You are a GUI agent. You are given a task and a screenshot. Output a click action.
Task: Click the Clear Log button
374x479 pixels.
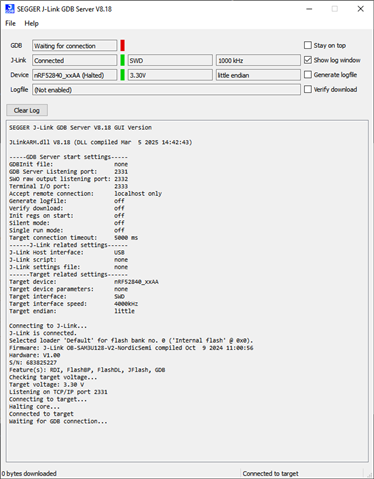27,110
